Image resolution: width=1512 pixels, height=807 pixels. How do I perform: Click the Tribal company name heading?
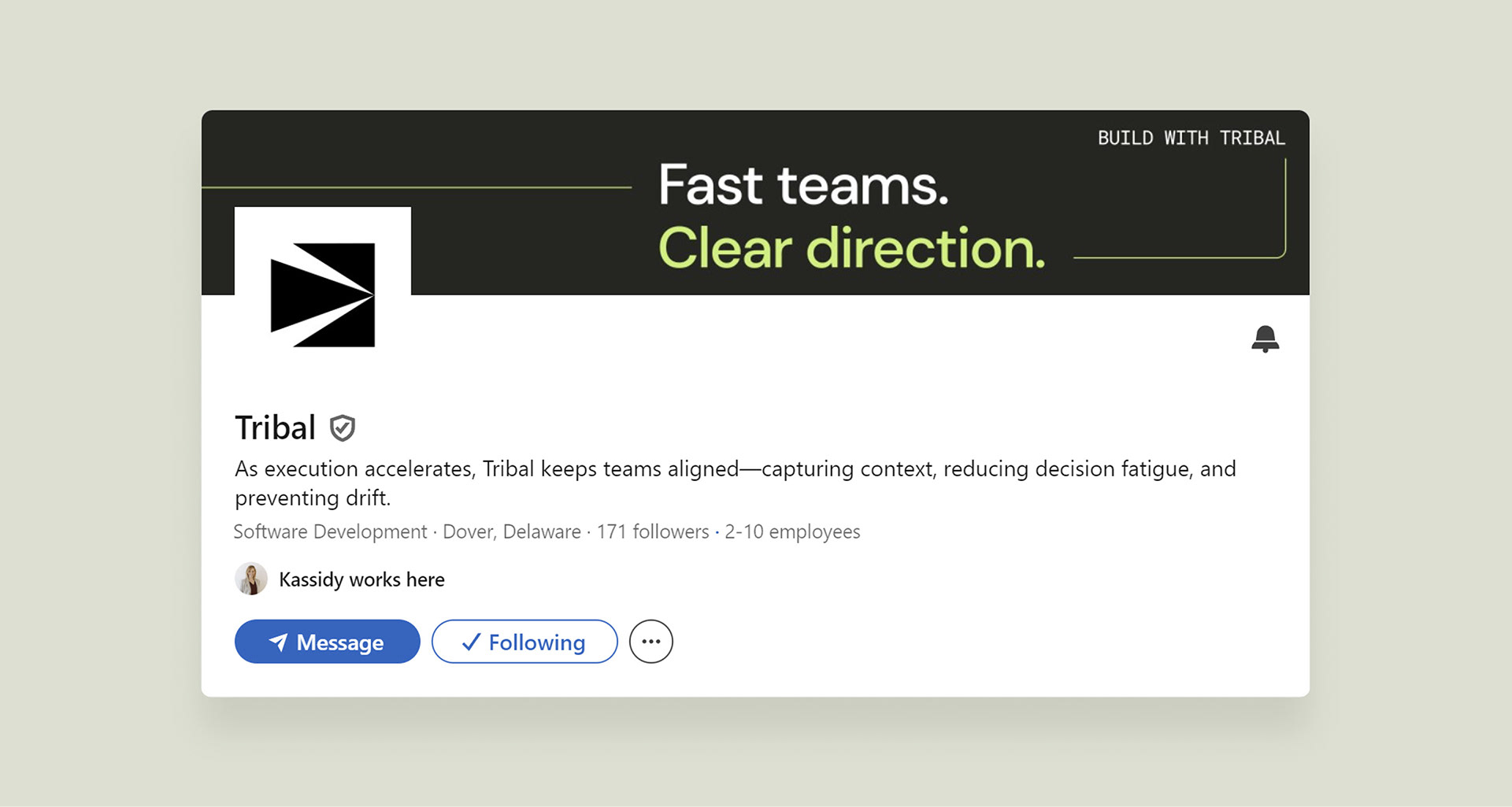(x=275, y=428)
